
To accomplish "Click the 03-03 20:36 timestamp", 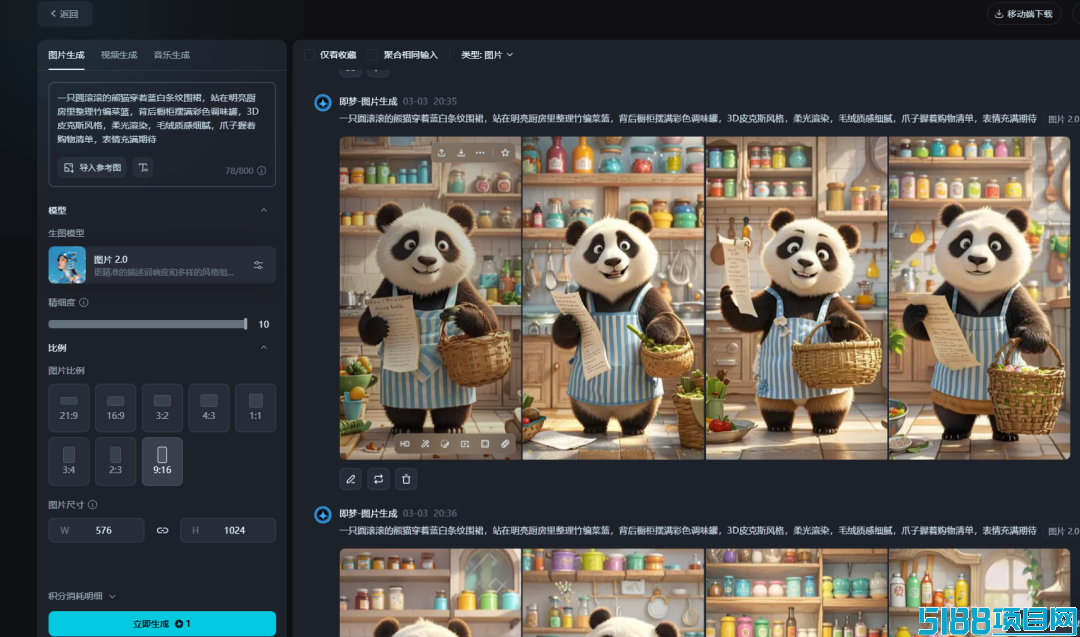I will pyautogui.click(x=430, y=514).
